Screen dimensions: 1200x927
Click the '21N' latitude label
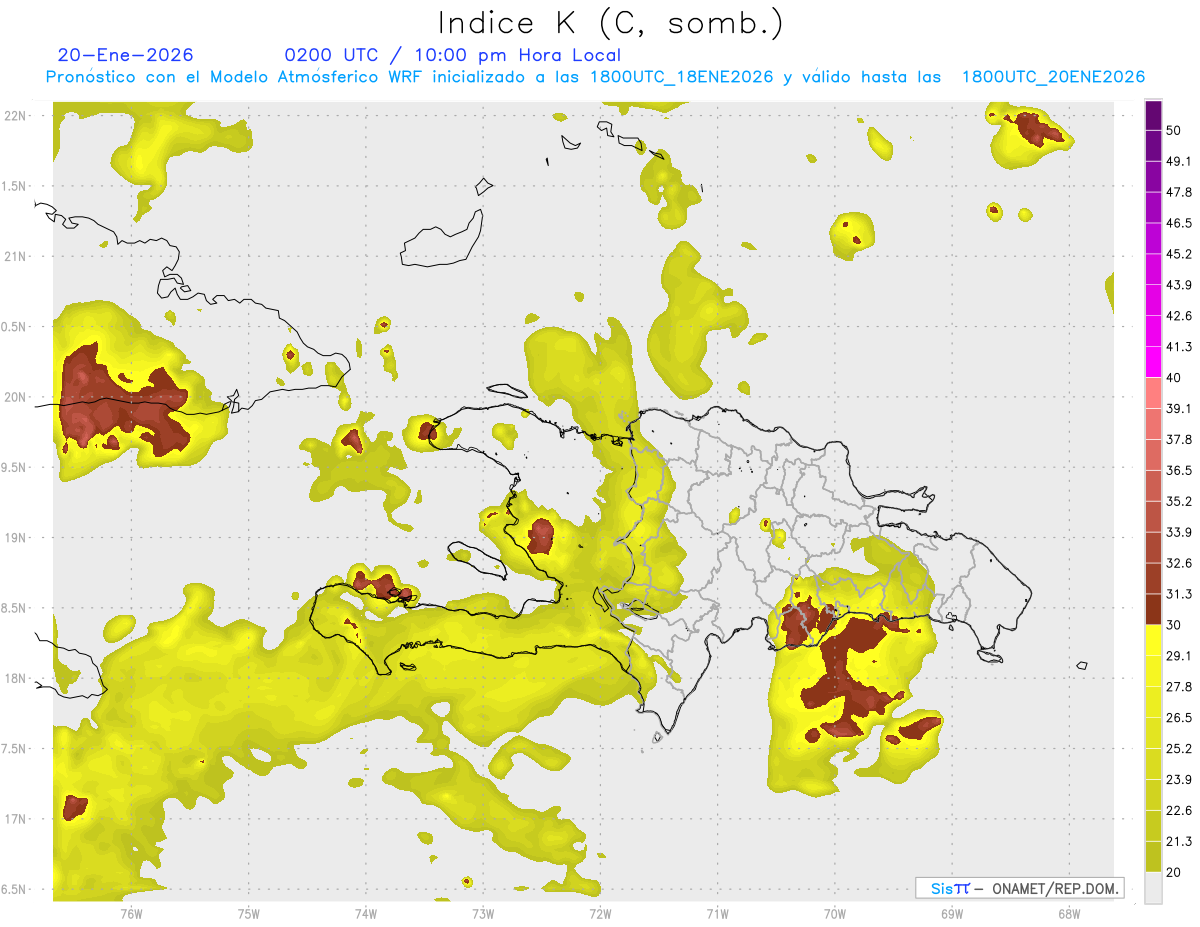click(15, 256)
